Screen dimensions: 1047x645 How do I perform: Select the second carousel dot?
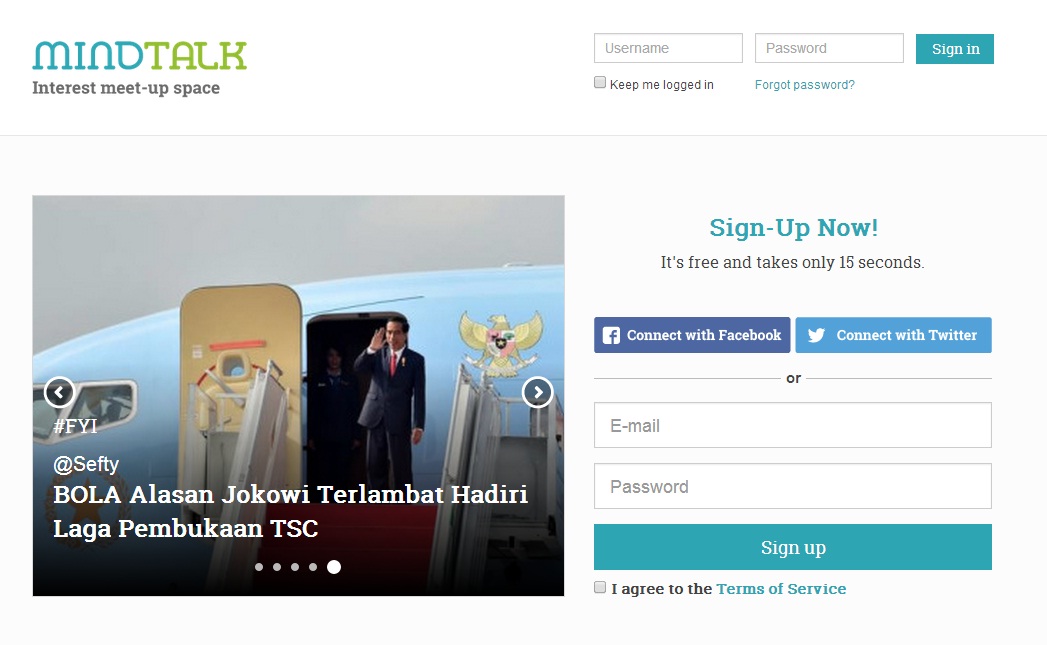[x=277, y=567]
